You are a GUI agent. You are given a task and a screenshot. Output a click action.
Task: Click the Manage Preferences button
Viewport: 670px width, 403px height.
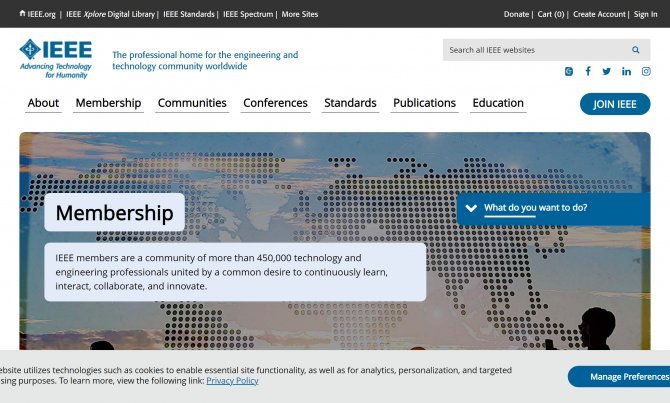(620, 377)
